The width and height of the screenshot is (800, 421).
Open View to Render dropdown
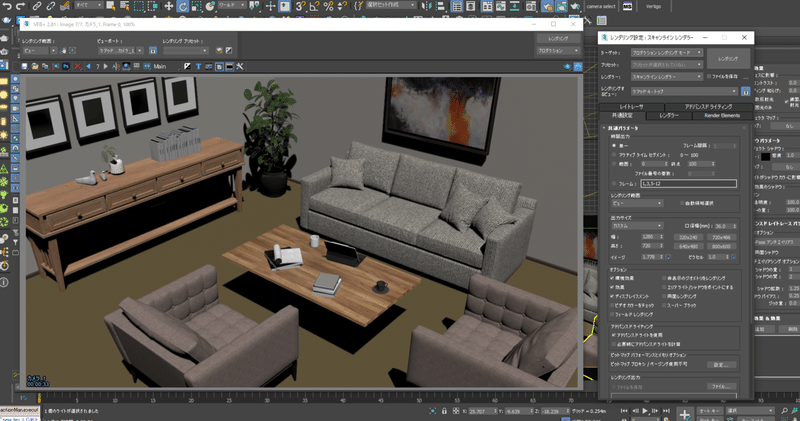tap(684, 91)
